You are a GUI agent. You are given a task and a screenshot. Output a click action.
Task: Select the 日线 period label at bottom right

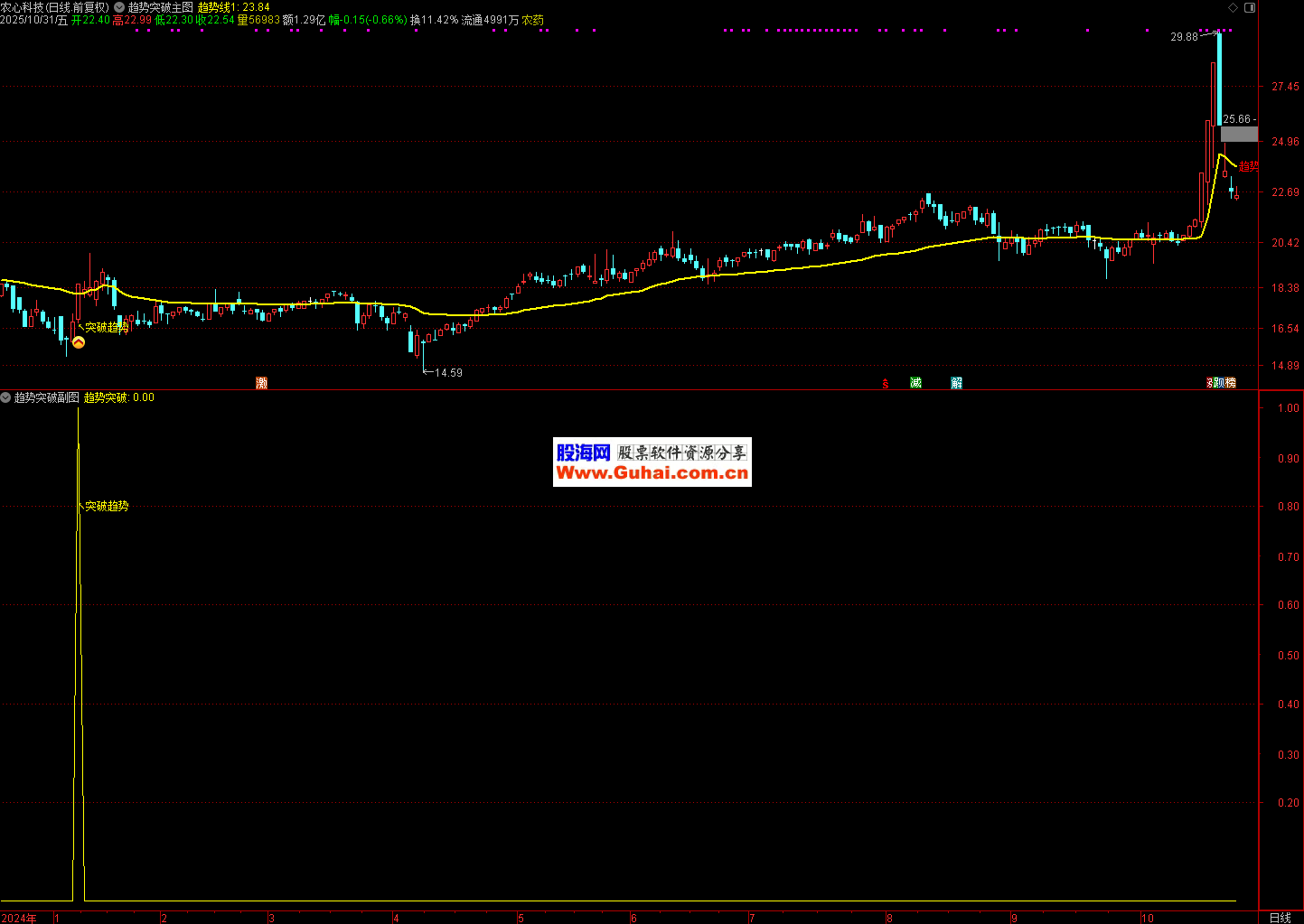point(1280,918)
